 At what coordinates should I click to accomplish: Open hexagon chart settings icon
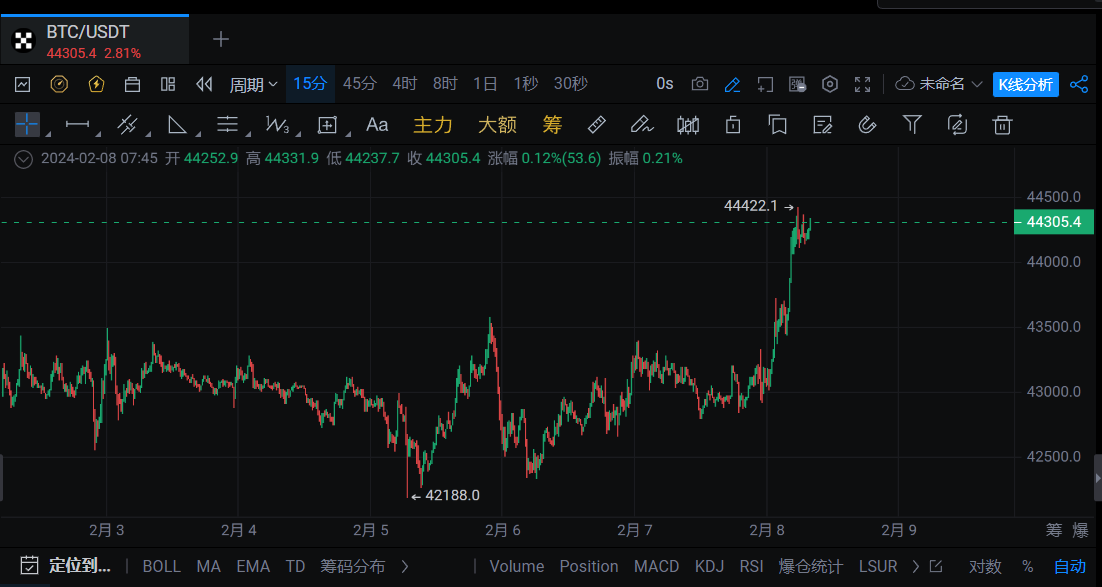[x=829, y=84]
